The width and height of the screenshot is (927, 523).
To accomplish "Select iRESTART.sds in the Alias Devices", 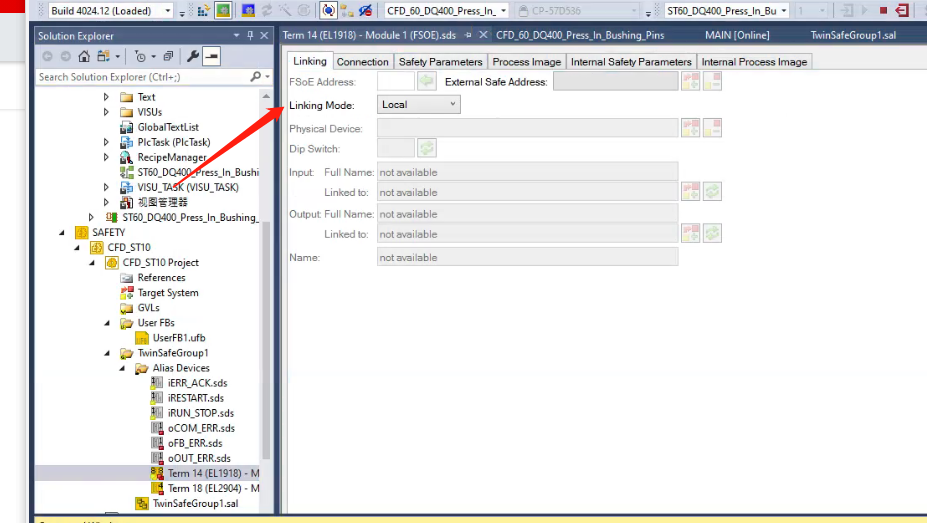I will coord(196,398).
